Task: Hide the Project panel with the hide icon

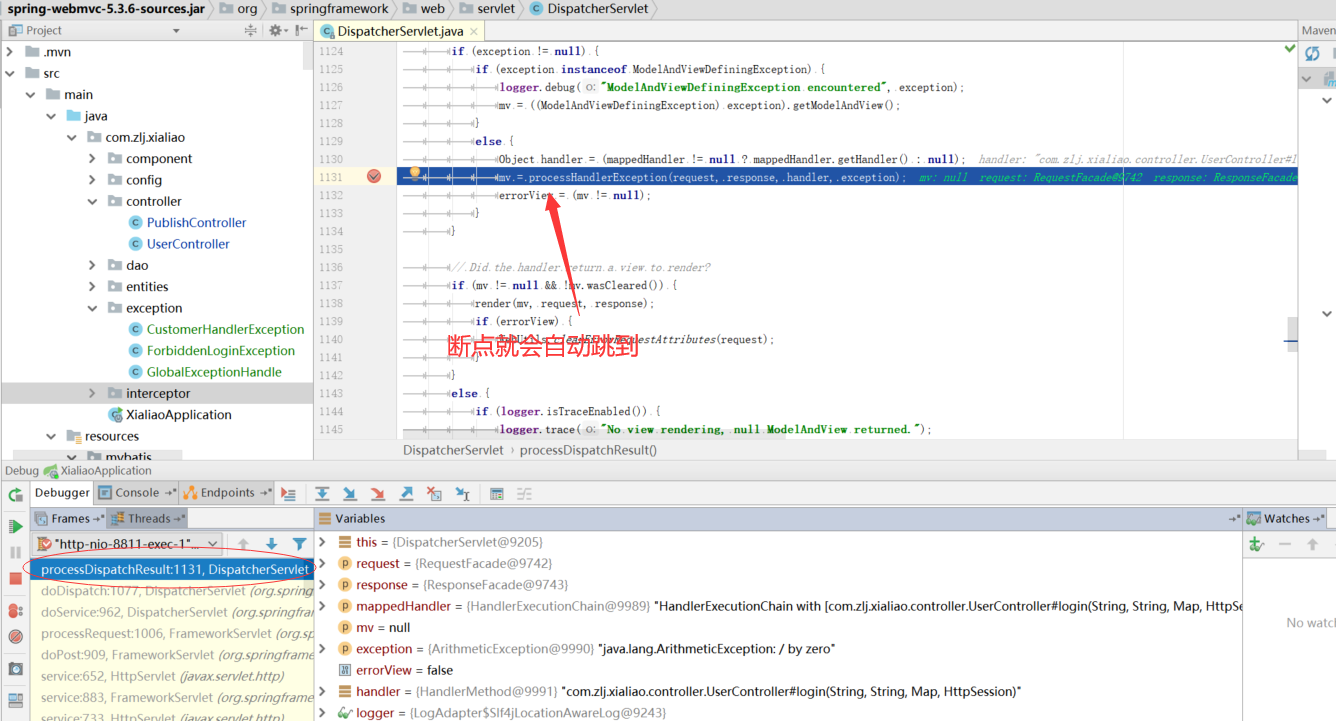Action: click(x=300, y=31)
